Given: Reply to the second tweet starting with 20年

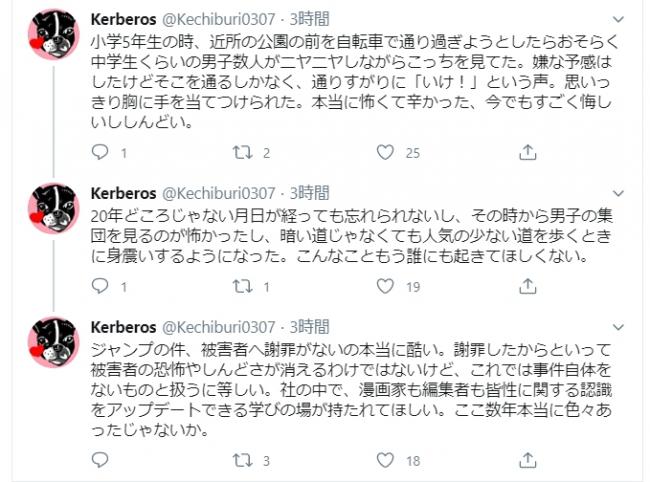Looking at the screenshot, I should click(100, 286).
